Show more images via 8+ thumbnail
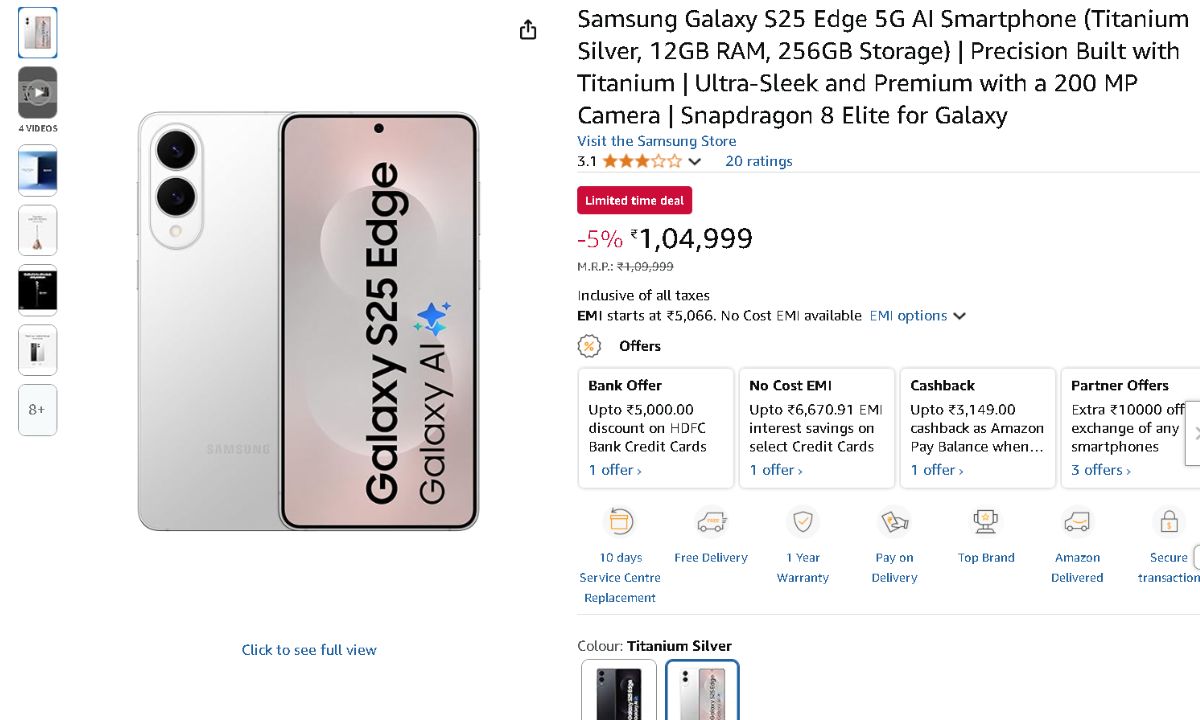1200x720 pixels. coord(37,410)
